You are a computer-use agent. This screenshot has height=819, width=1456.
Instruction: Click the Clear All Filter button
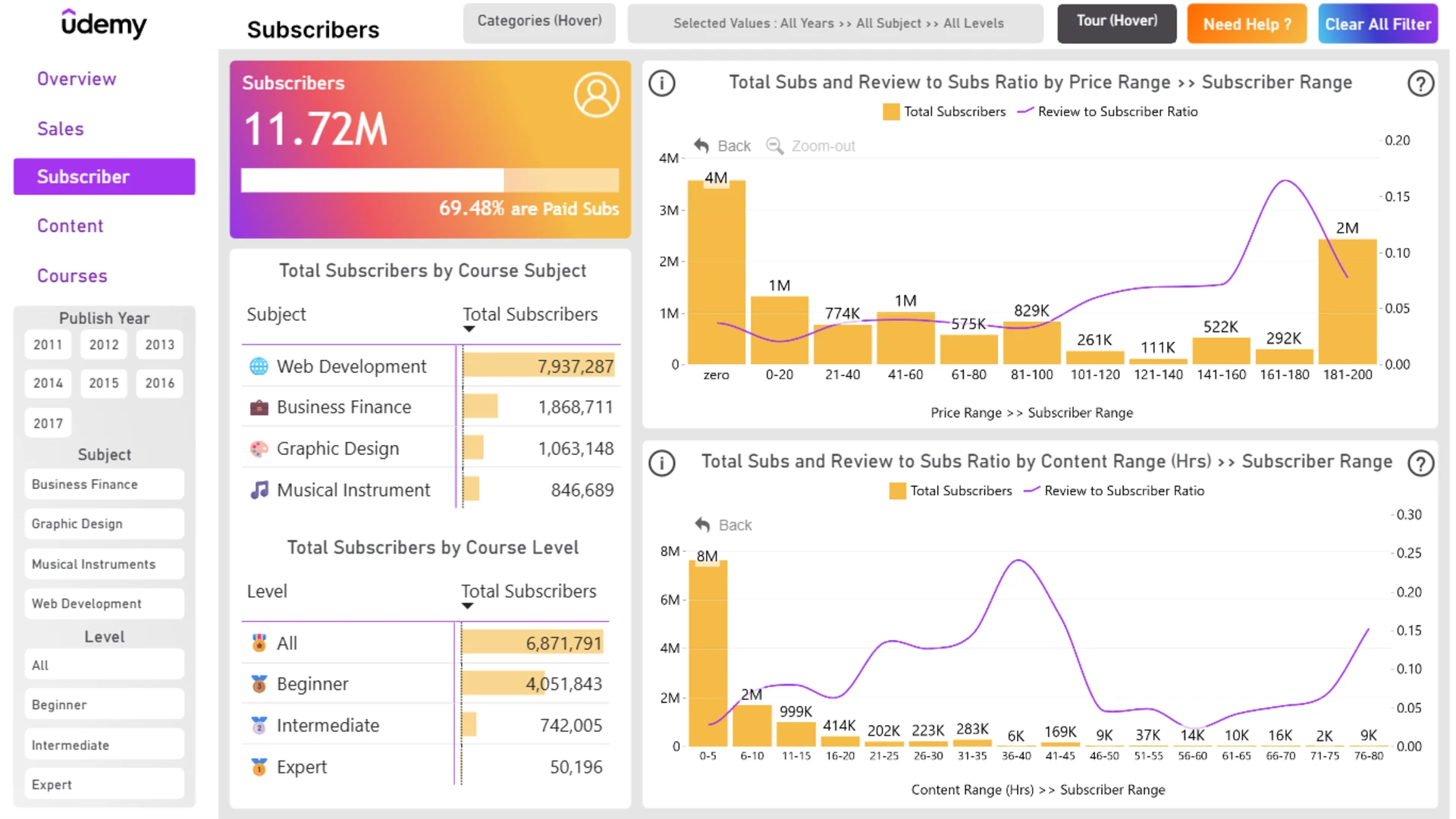click(x=1377, y=24)
